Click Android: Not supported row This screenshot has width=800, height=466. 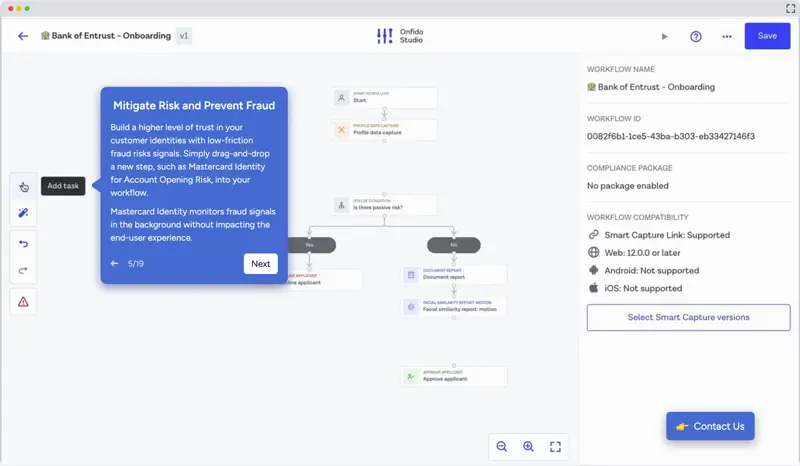click(x=643, y=271)
